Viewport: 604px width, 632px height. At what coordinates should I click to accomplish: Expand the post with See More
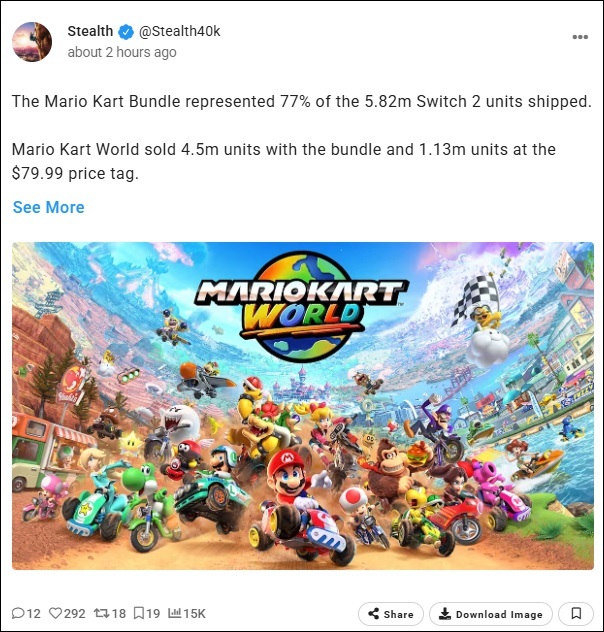(x=48, y=207)
